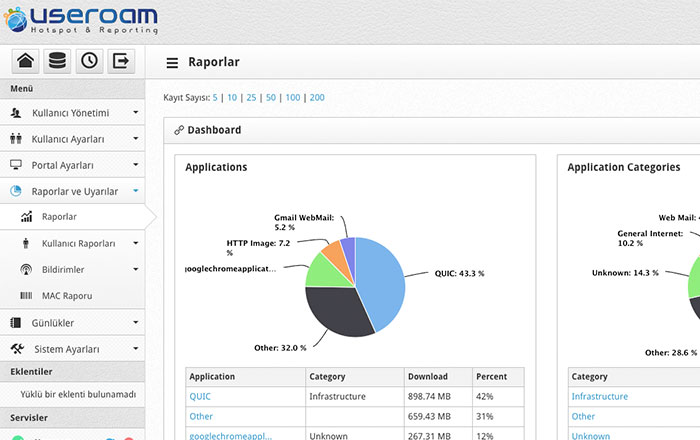The height and width of the screenshot is (440, 700).
Task: Set record count to 200
Action: pyautogui.click(x=317, y=97)
